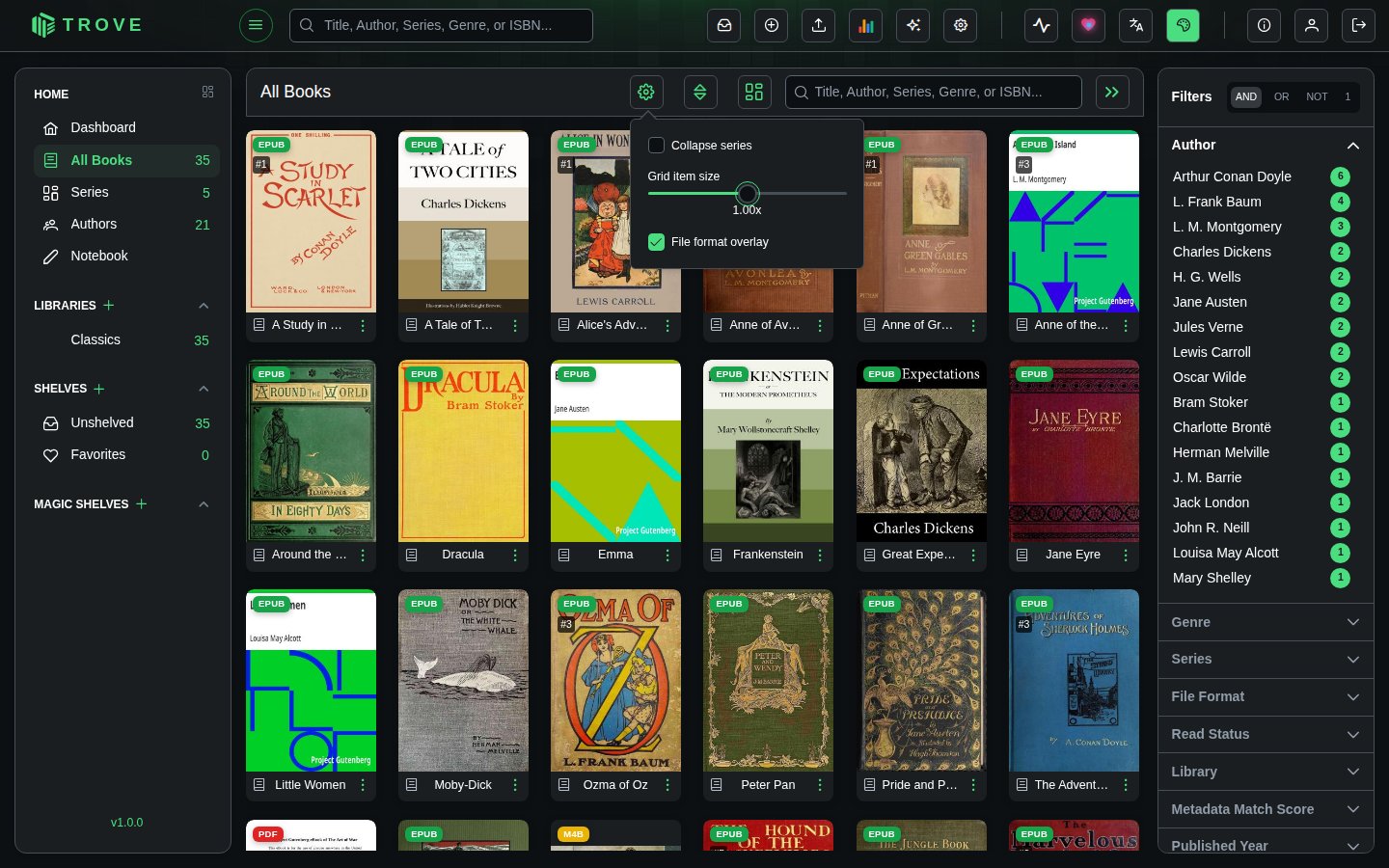Open the language translation icon
Image resolution: width=1389 pixels, height=868 pixels.
[x=1136, y=25]
